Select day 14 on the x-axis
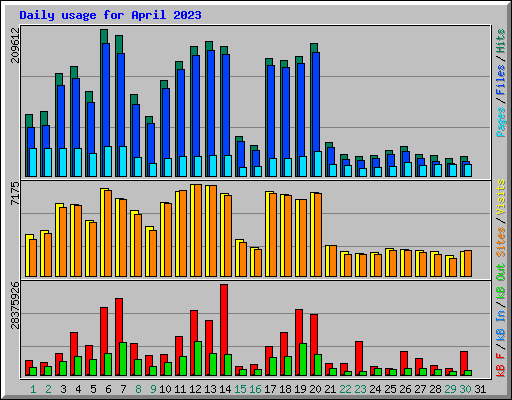Image resolution: width=512 pixels, height=400 pixels. click(225, 389)
